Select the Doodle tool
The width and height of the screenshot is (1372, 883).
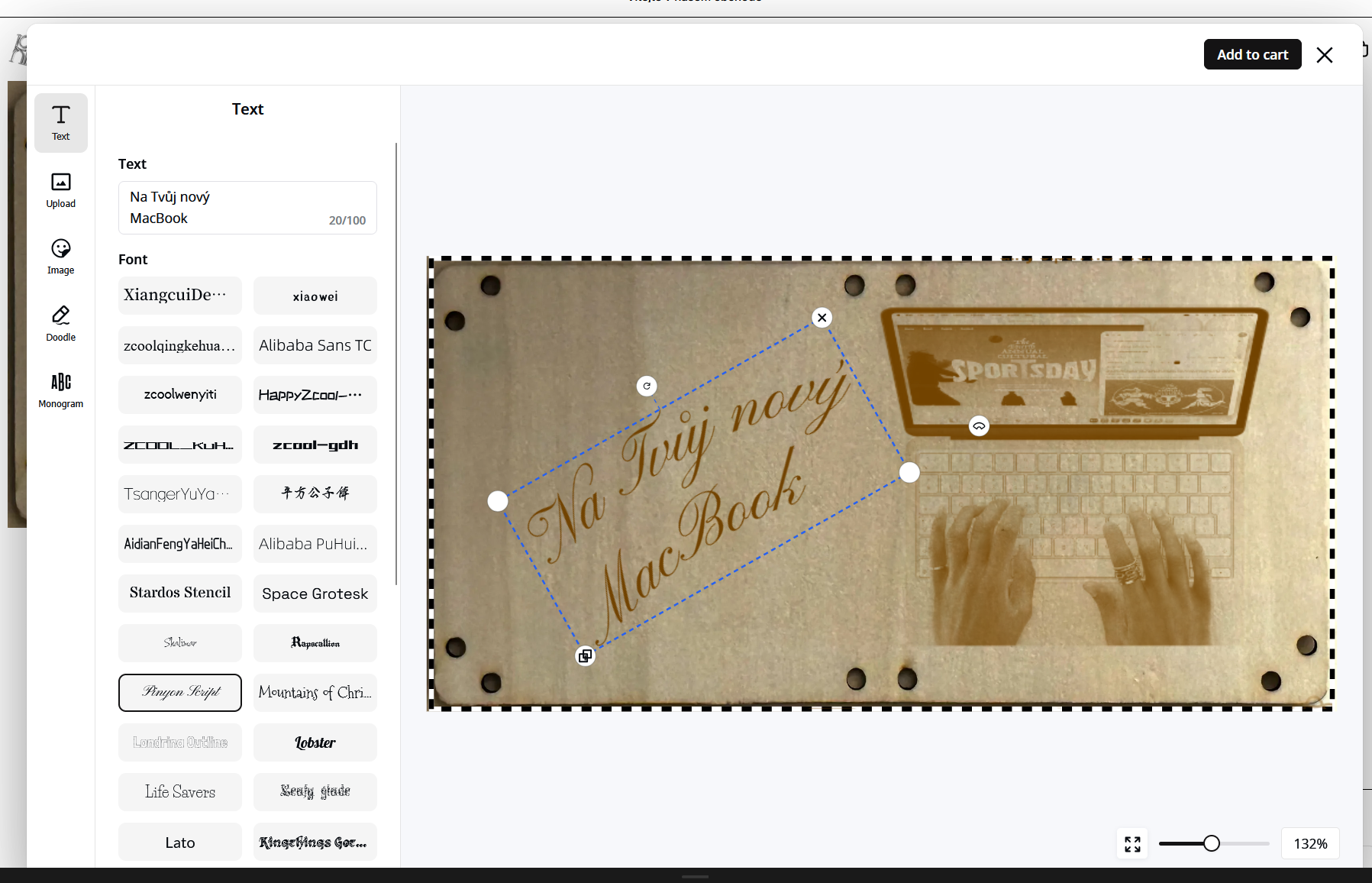(61, 324)
